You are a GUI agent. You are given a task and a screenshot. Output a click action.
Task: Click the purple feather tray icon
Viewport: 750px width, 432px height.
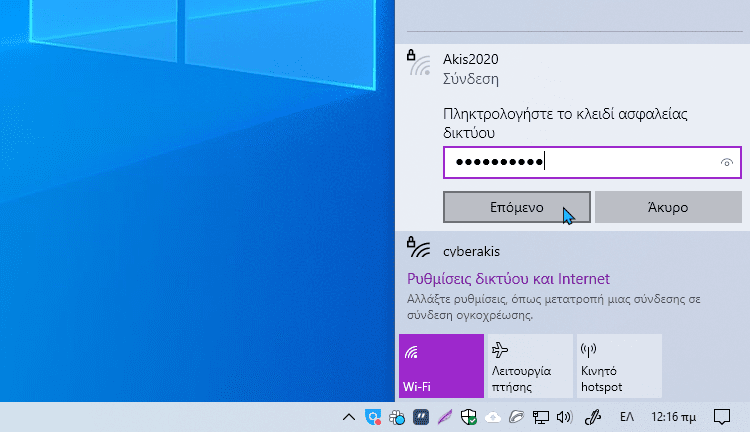click(445, 417)
